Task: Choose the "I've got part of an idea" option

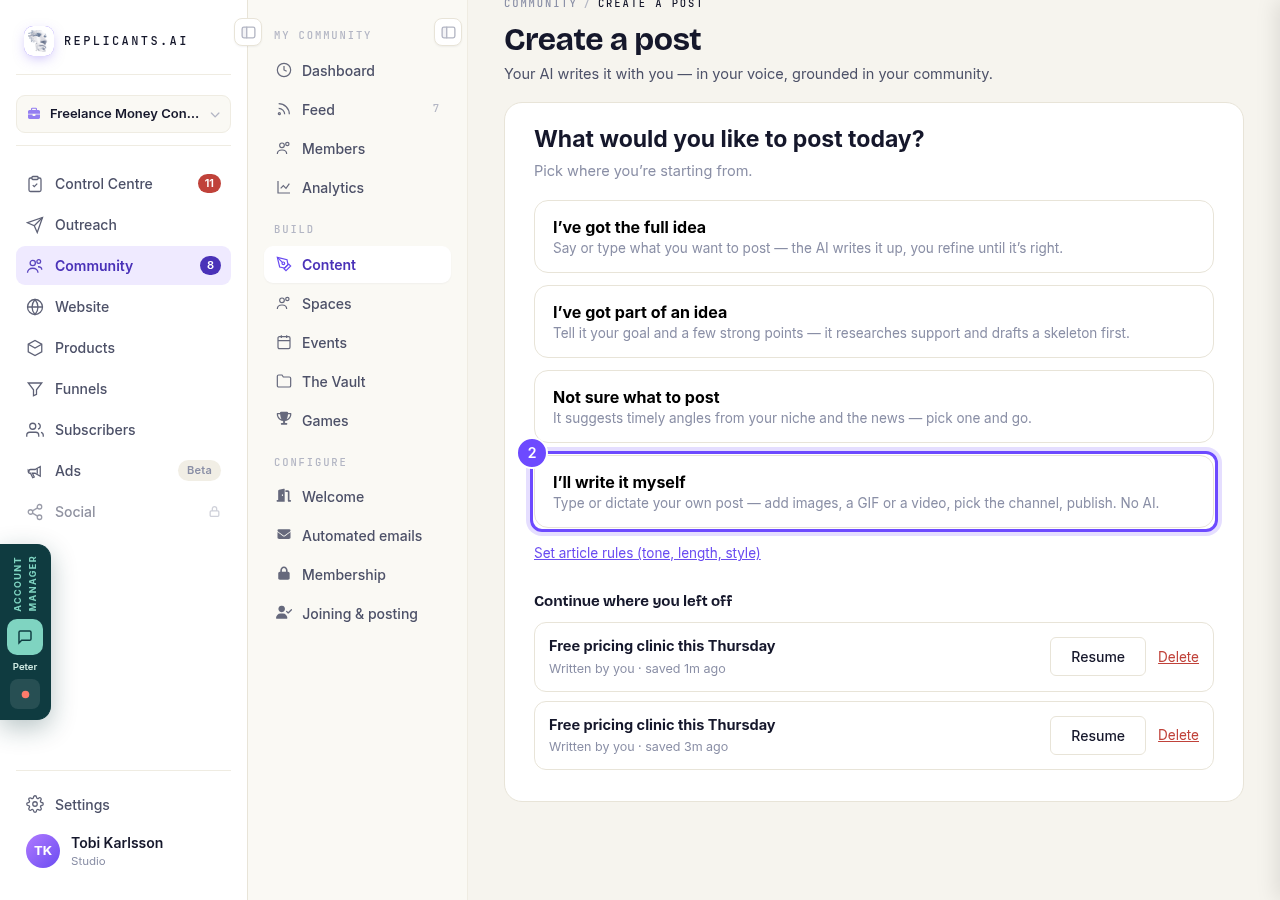Action: (874, 322)
